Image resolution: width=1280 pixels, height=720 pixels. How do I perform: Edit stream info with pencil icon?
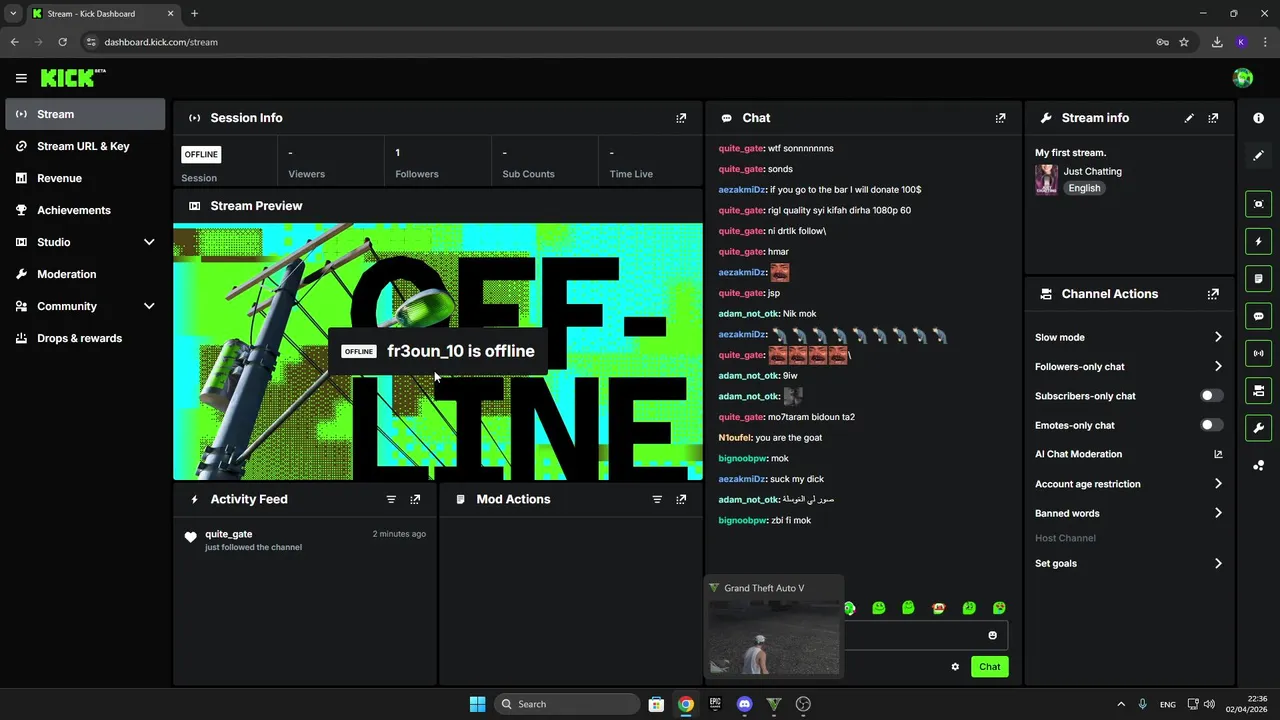1189,118
